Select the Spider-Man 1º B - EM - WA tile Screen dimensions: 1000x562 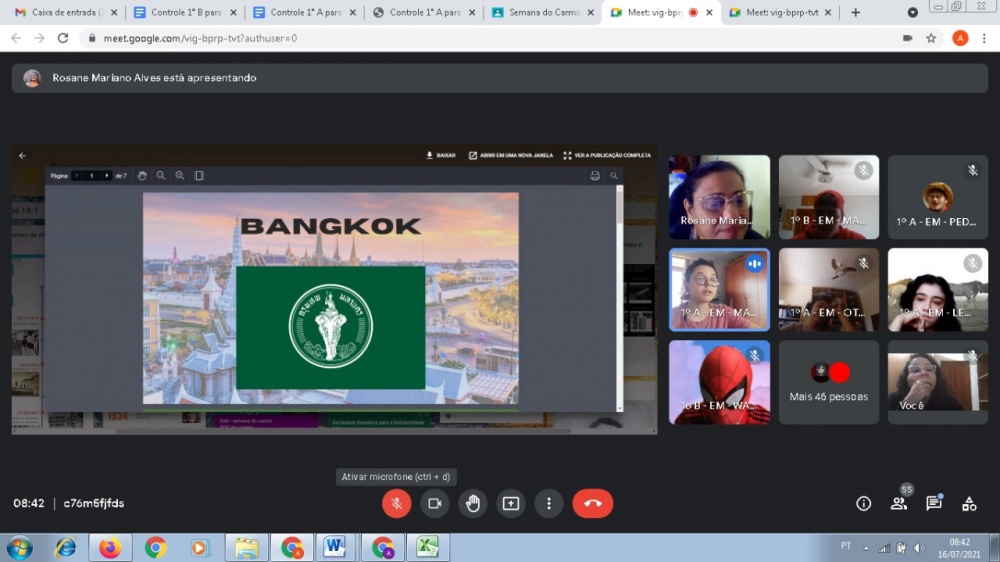click(719, 382)
